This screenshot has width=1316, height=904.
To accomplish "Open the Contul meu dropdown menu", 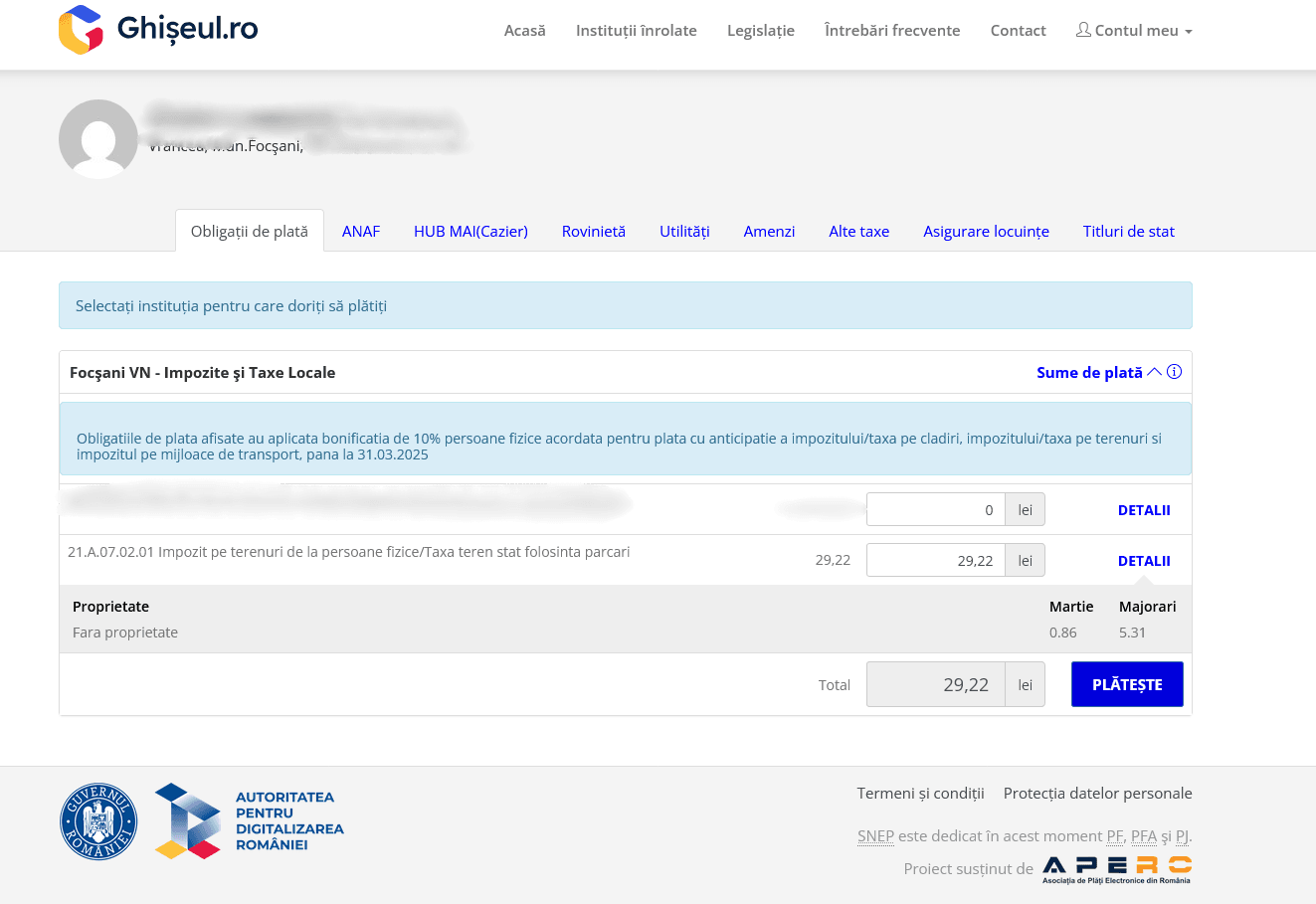I will click(x=1134, y=31).
